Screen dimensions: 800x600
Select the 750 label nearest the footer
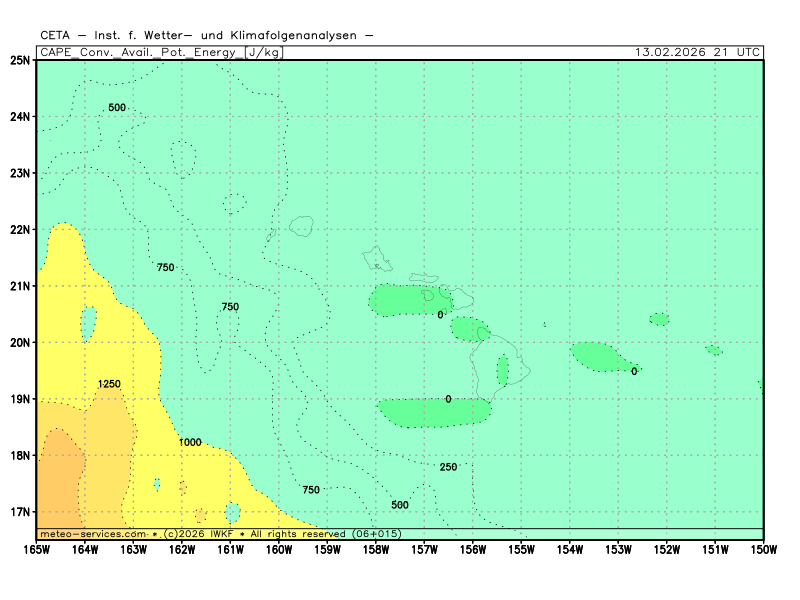coord(311,490)
